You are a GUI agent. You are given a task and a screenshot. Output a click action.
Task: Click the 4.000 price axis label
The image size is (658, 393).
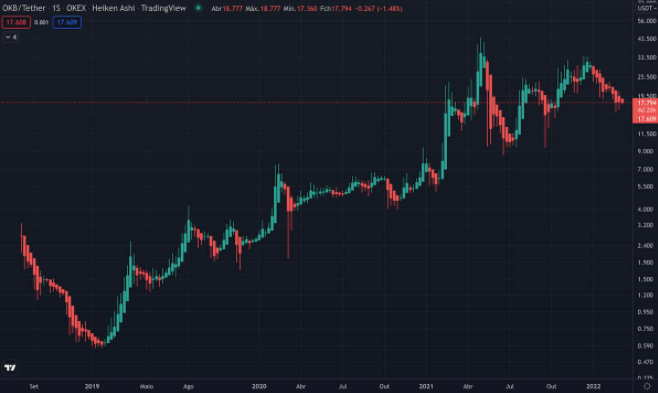coord(645,209)
